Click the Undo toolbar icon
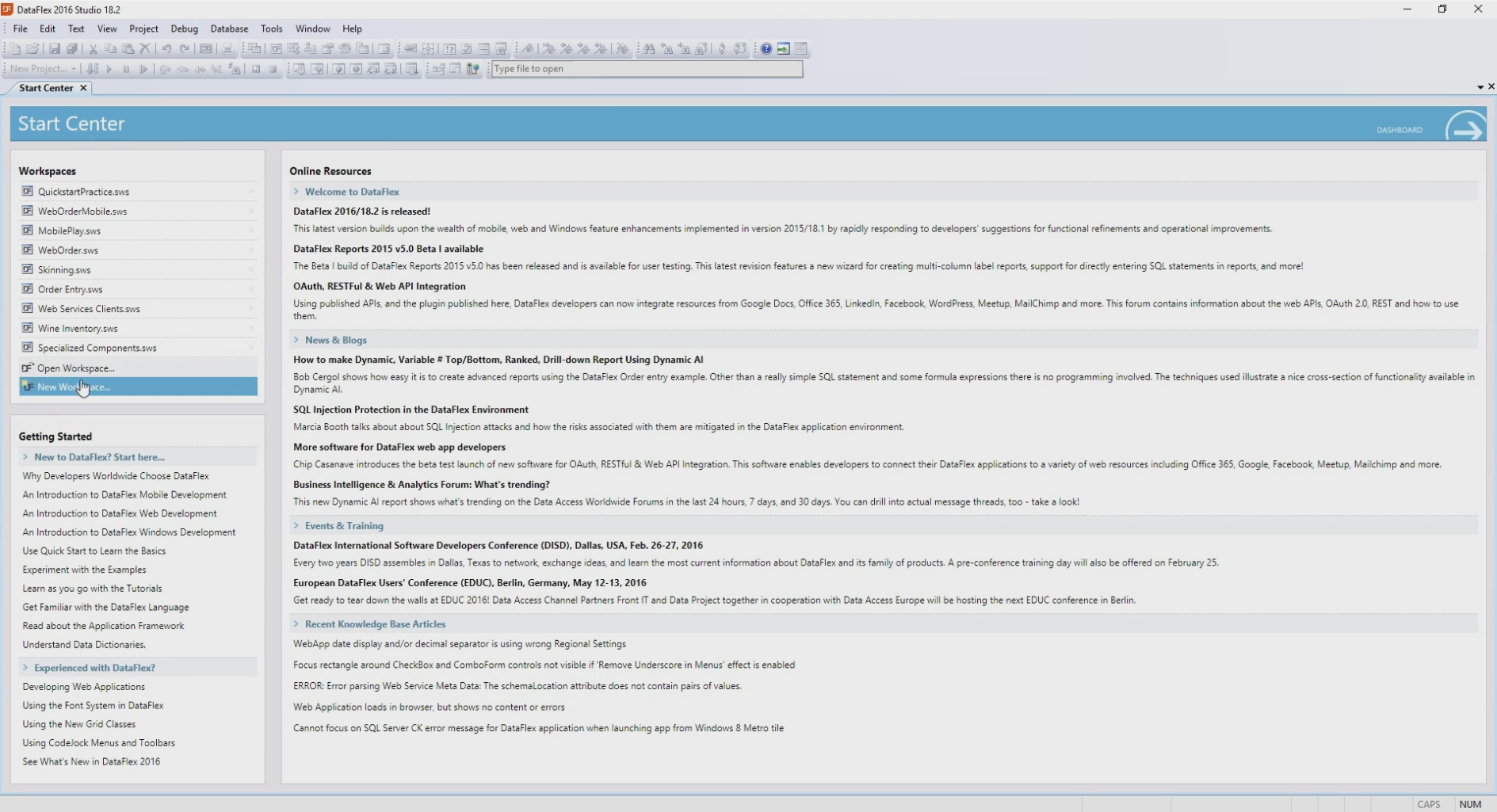 coord(166,49)
